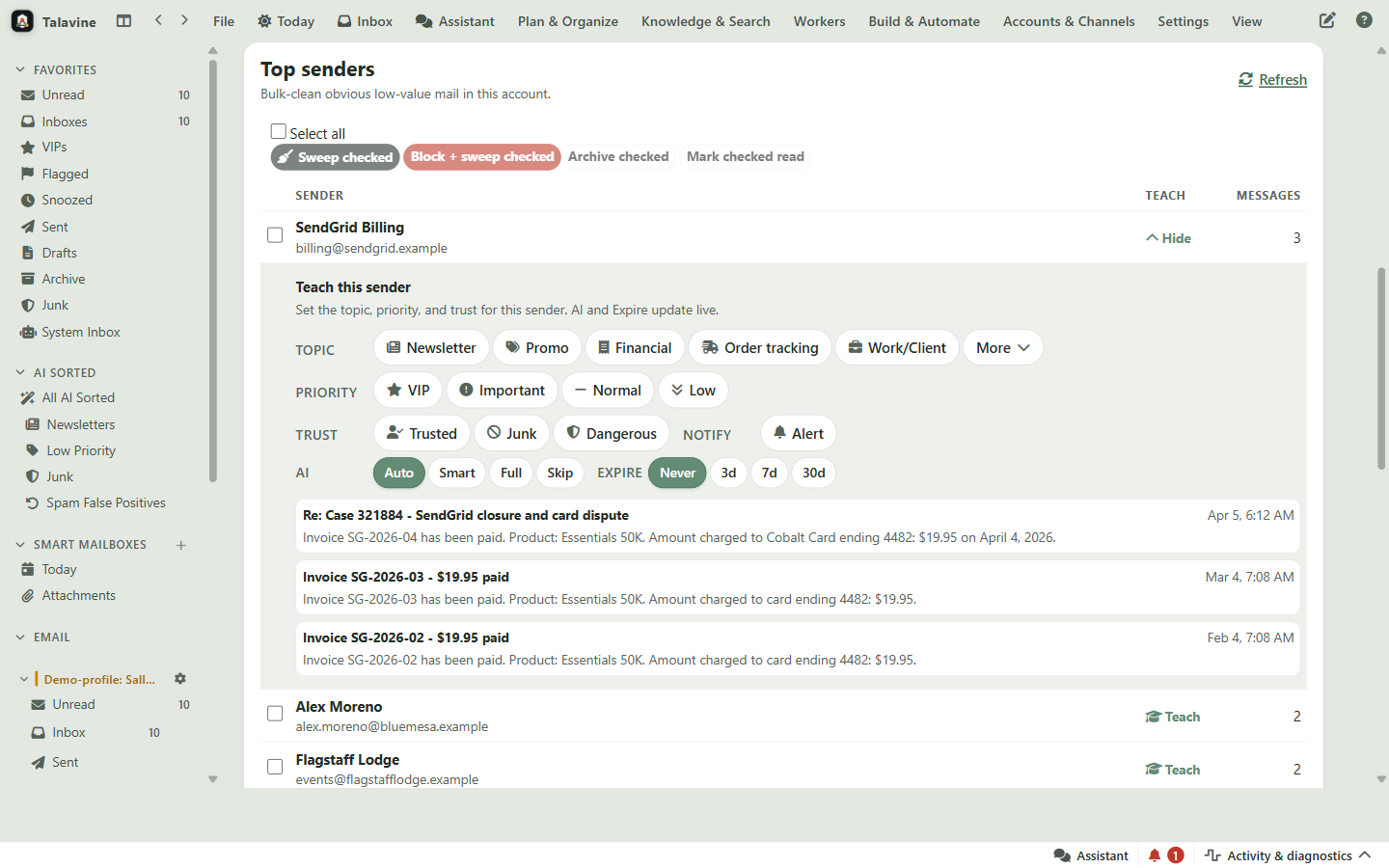Expand the More topics dropdown

1003,347
